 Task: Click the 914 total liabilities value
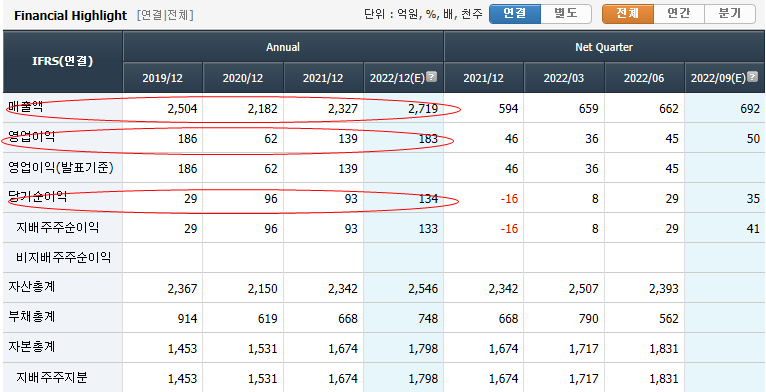coord(188,319)
